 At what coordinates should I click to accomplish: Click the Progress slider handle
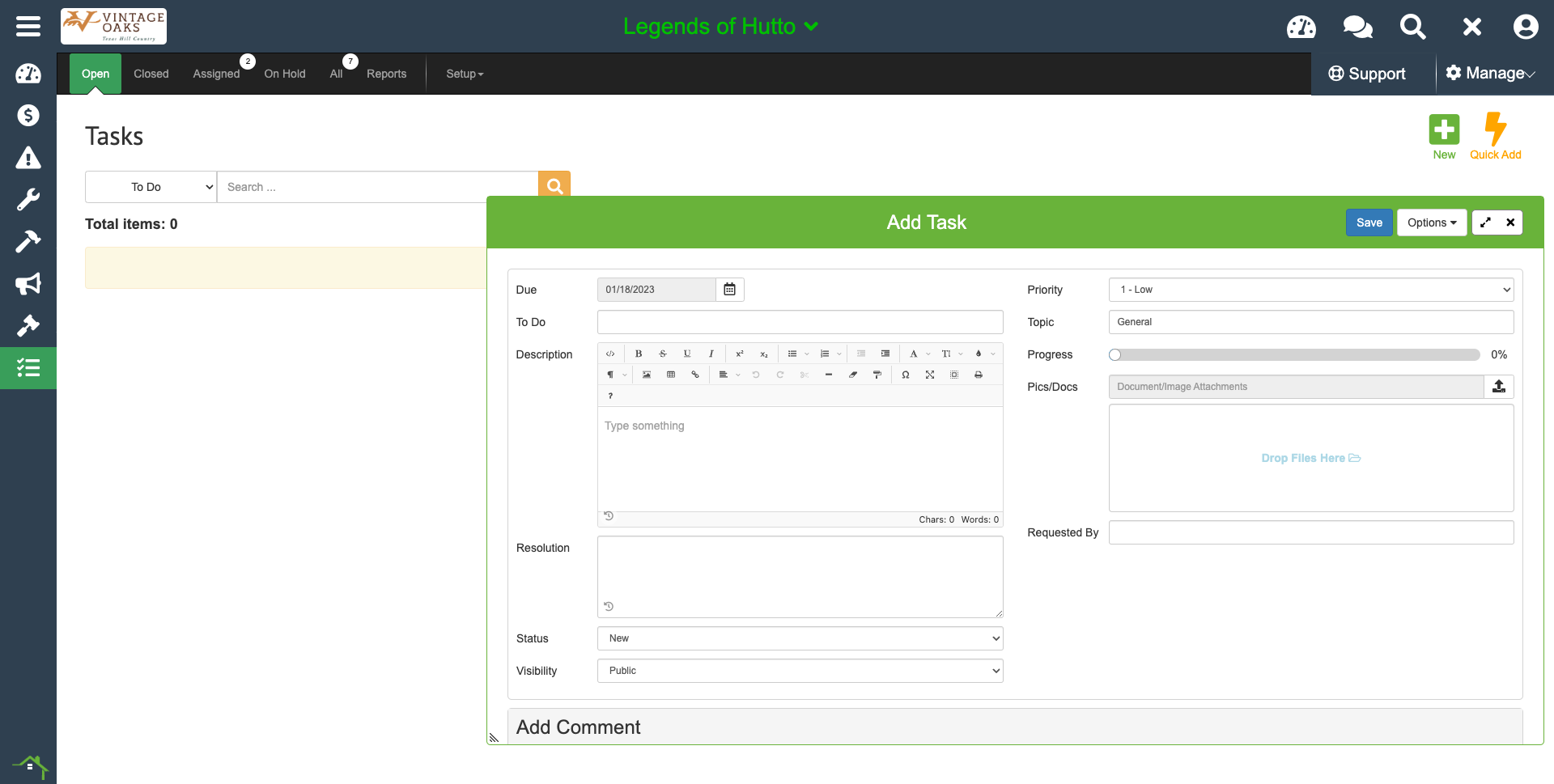tap(1115, 354)
